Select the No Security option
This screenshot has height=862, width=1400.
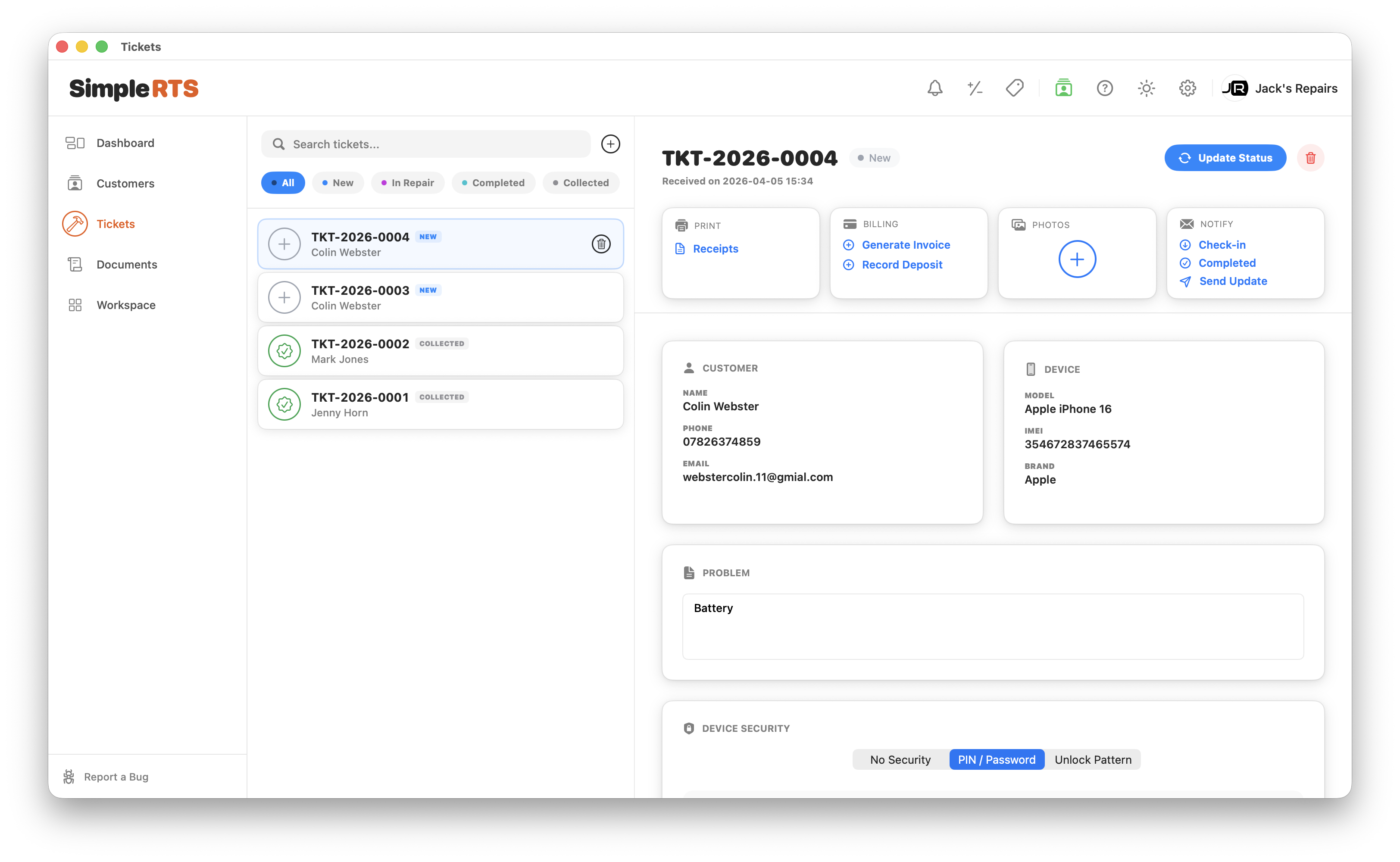click(900, 759)
